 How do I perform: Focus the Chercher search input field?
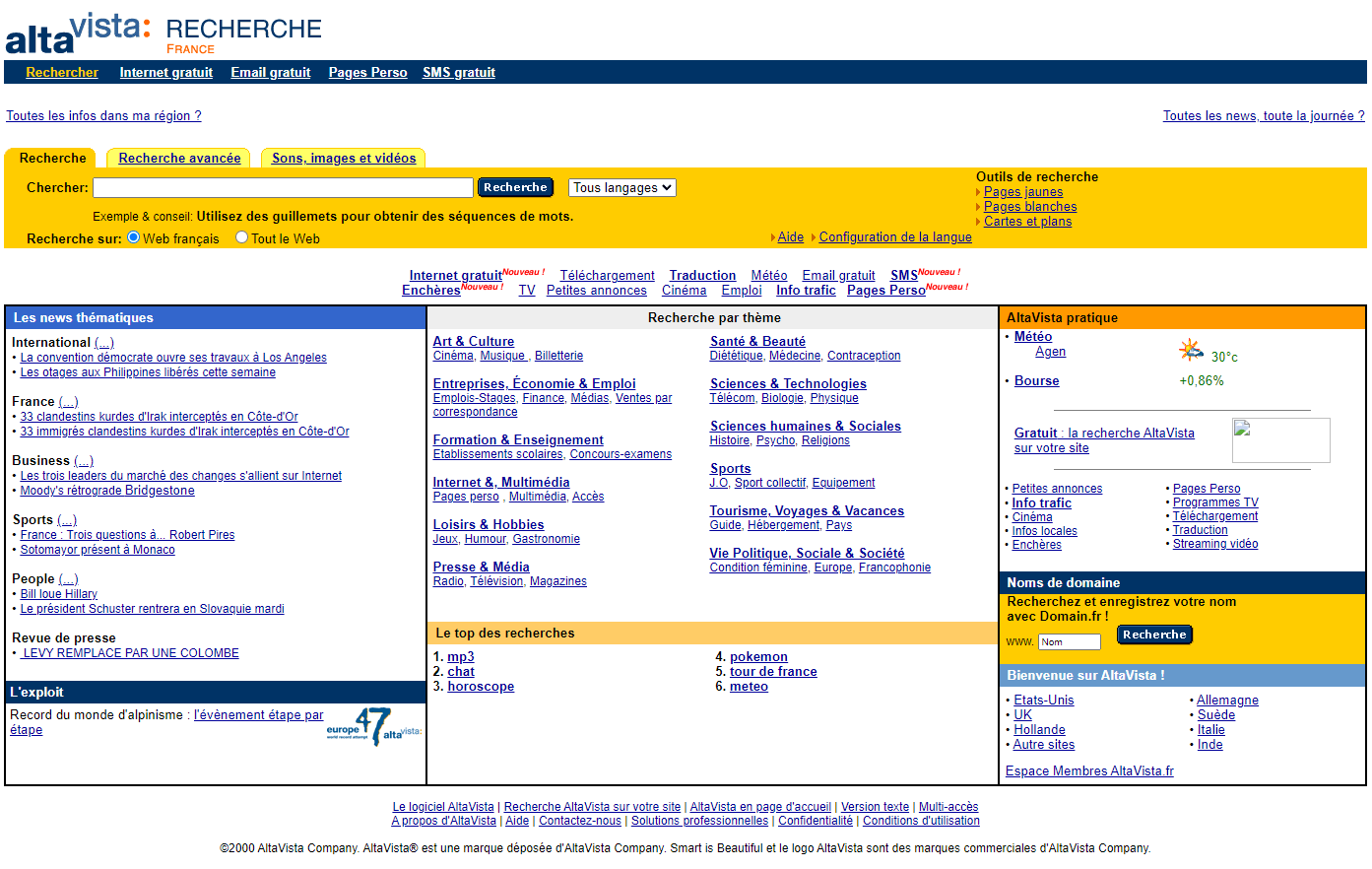pyautogui.click(x=283, y=187)
